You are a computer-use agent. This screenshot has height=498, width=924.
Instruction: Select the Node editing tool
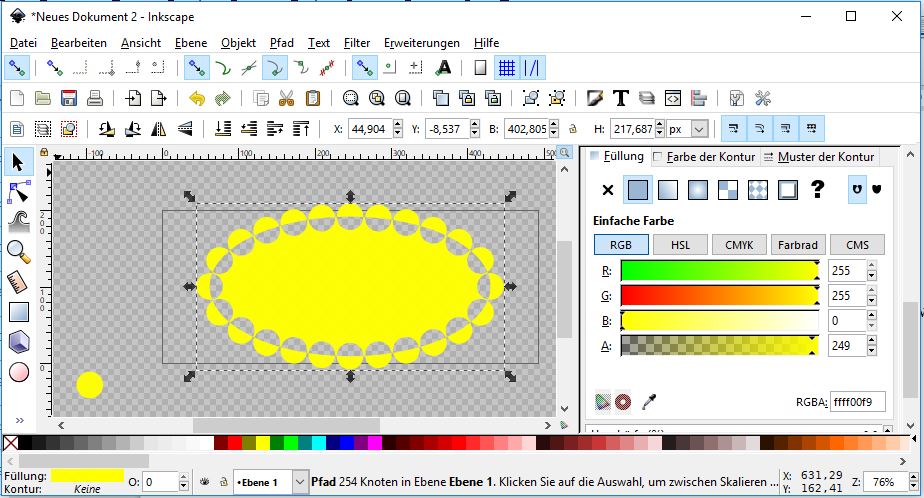[x=18, y=192]
